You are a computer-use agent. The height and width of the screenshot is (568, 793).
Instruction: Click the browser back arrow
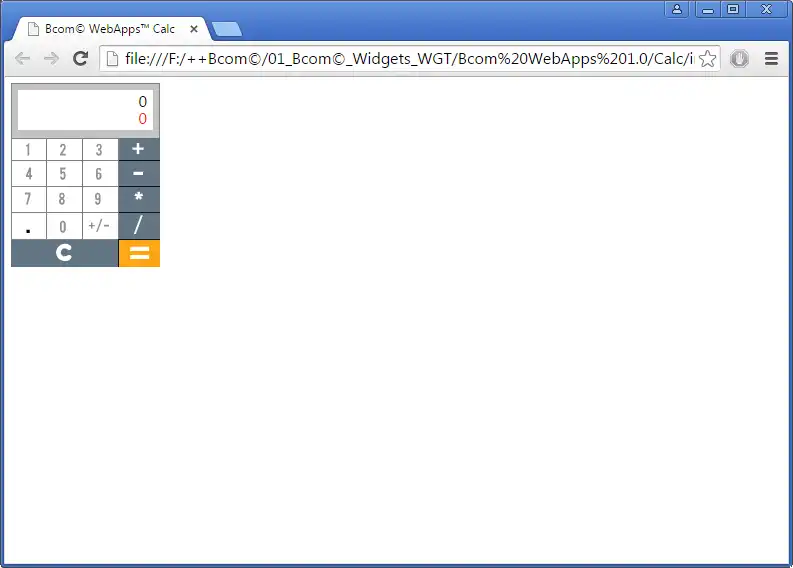[22, 59]
